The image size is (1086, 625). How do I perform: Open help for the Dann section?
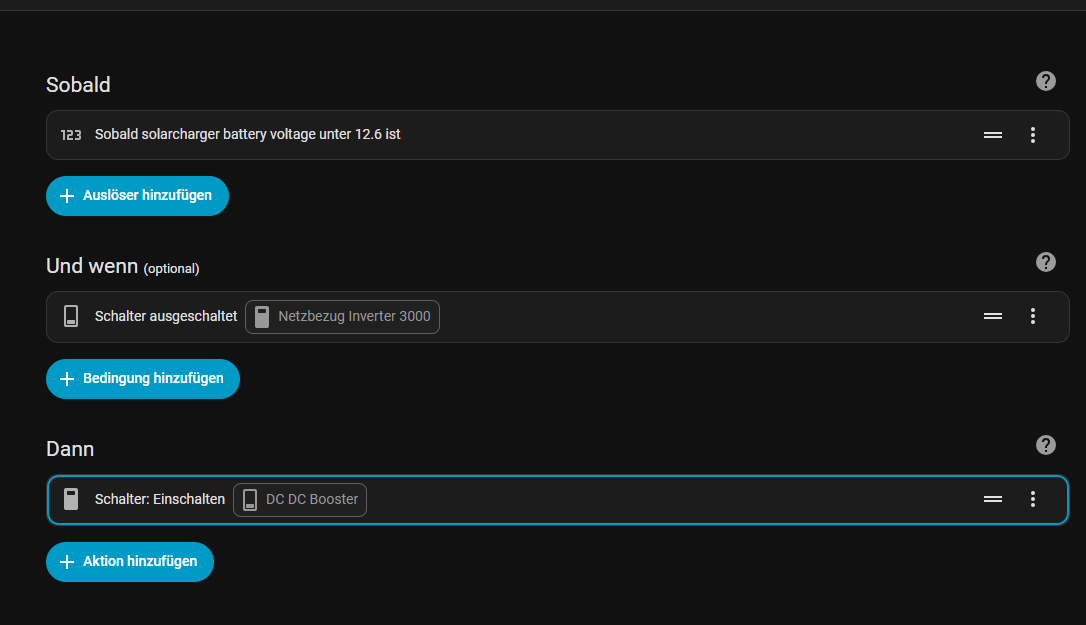pos(1046,445)
